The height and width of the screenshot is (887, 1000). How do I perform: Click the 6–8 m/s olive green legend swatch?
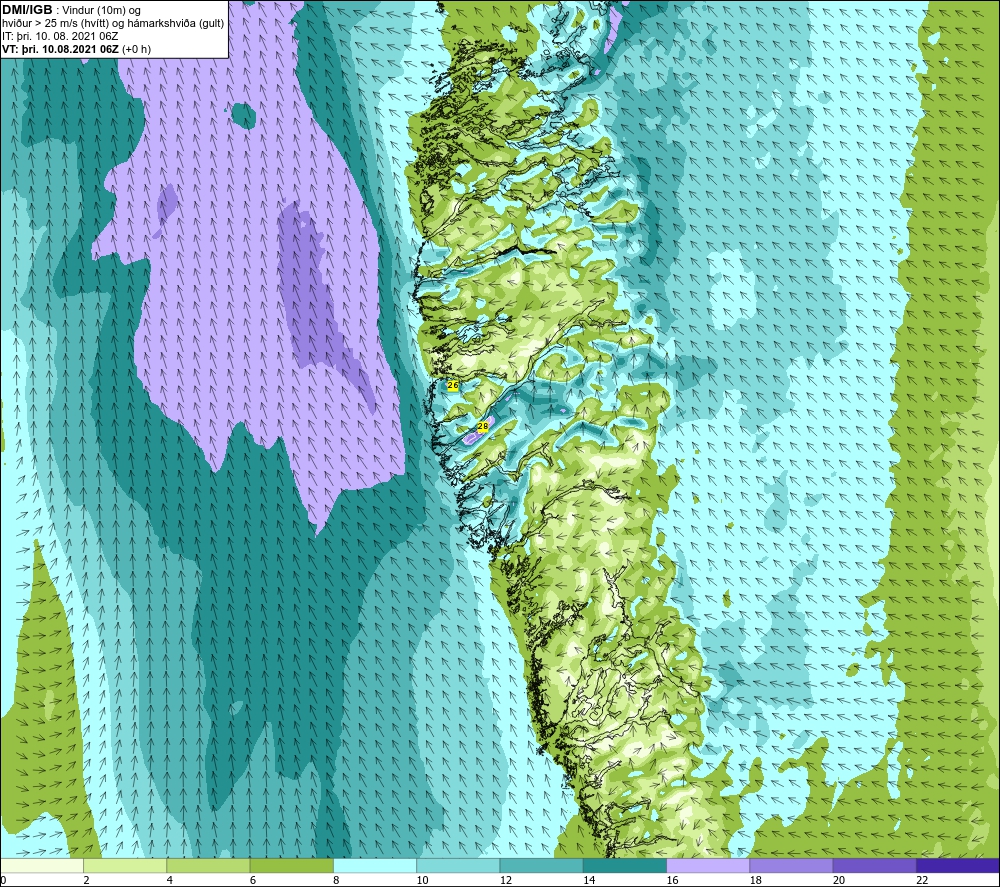click(x=291, y=865)
